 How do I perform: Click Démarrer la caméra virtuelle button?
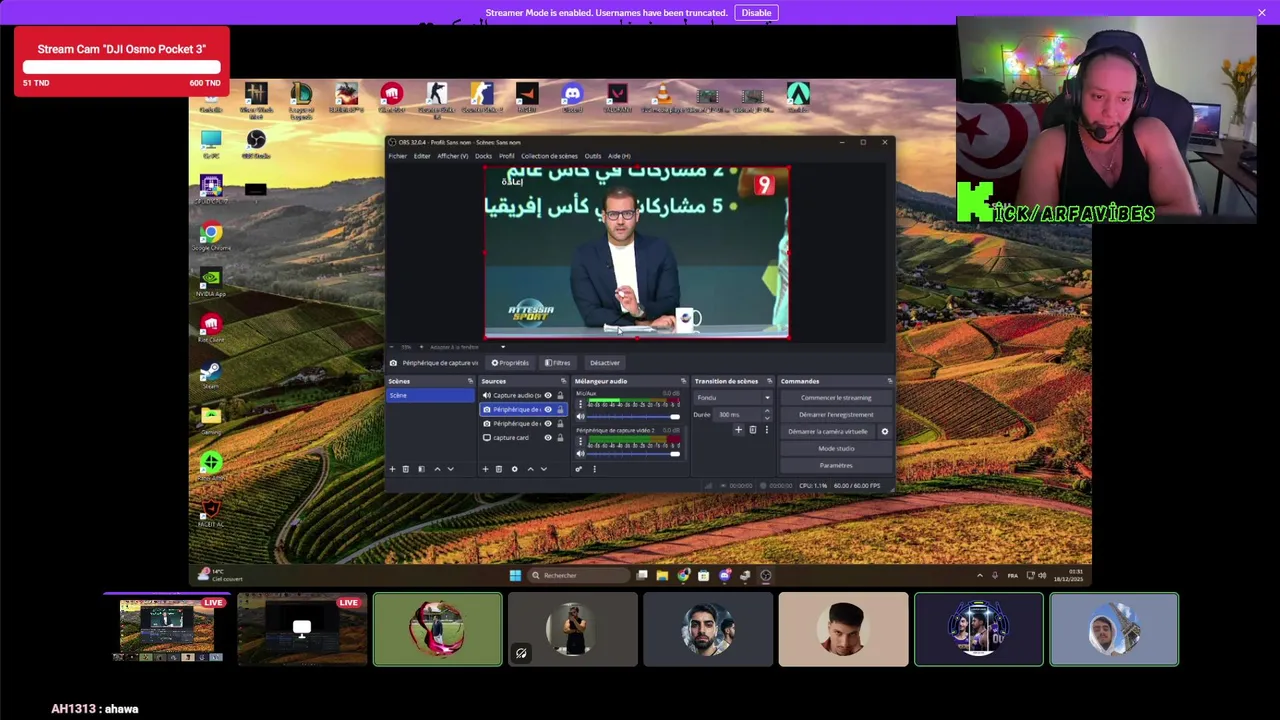point(828,431)
